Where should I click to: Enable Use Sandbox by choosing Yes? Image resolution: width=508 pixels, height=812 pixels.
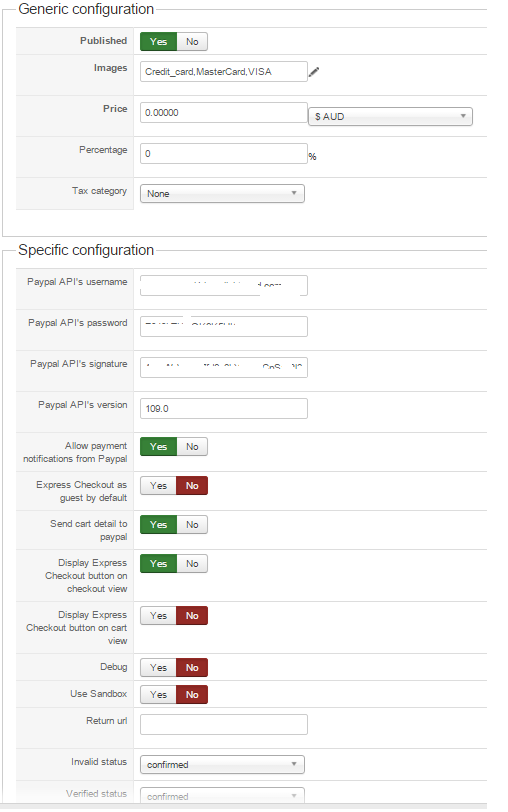point(158,694)
